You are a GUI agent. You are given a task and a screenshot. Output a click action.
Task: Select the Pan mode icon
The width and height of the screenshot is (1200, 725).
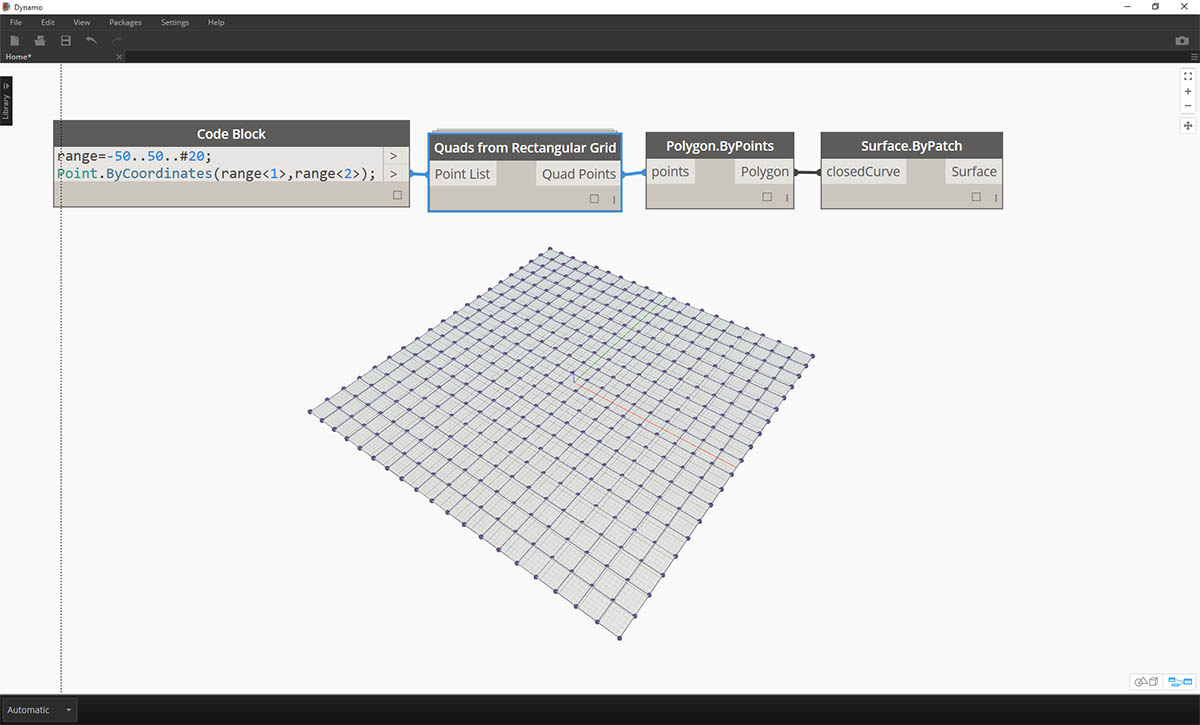click(x=1188, y=126)
